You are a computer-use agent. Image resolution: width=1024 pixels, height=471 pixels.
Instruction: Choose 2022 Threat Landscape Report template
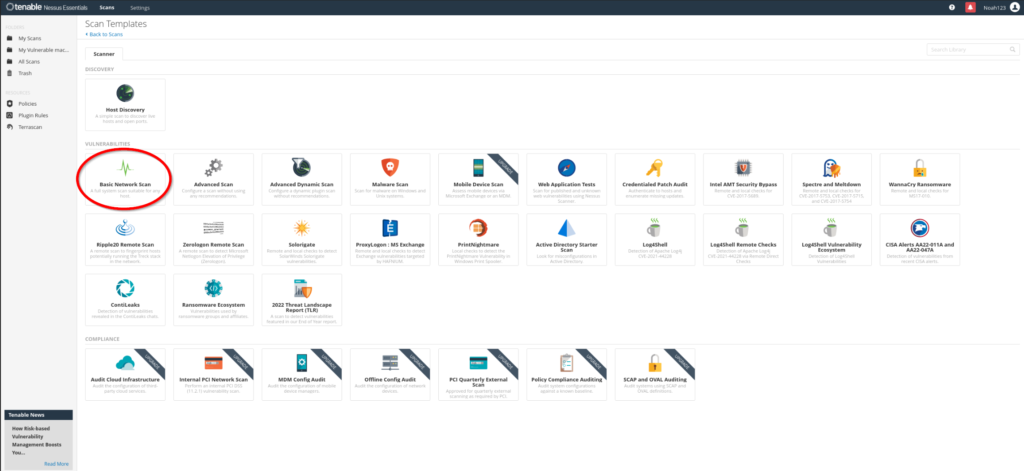coord(302,300)
